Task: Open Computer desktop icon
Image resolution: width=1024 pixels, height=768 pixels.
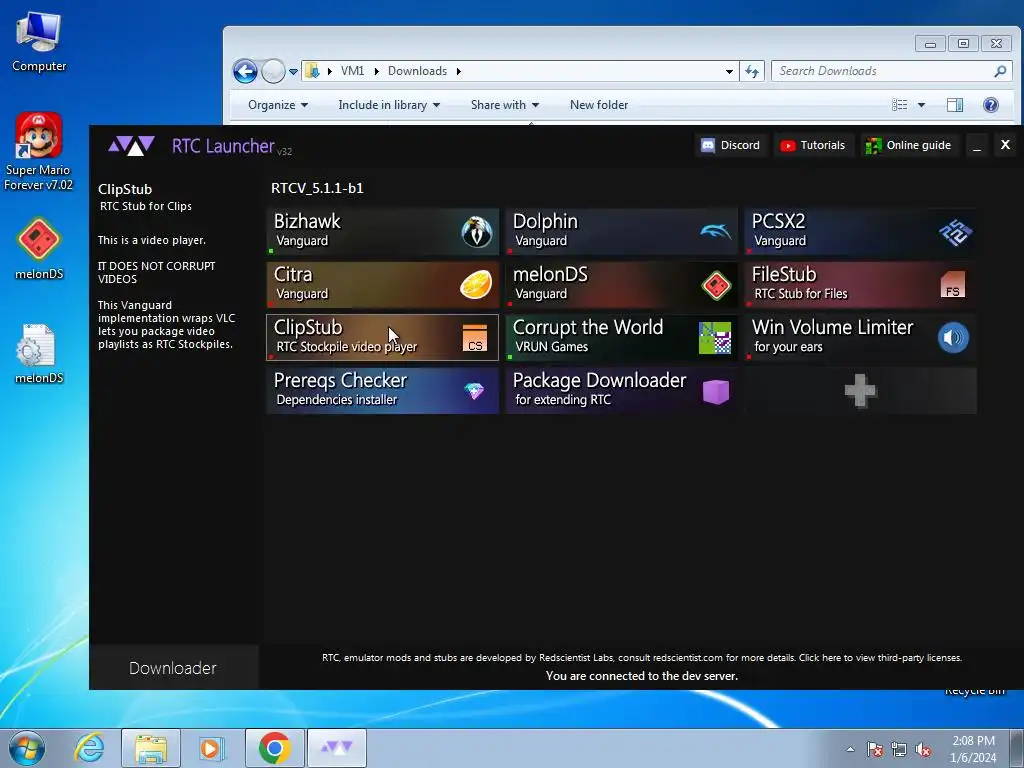Action: click(39, 42)
